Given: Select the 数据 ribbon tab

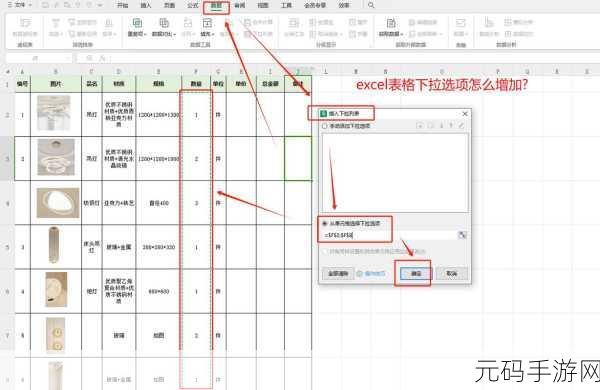Looking at the screenshot, I should [x=216, y=6].
